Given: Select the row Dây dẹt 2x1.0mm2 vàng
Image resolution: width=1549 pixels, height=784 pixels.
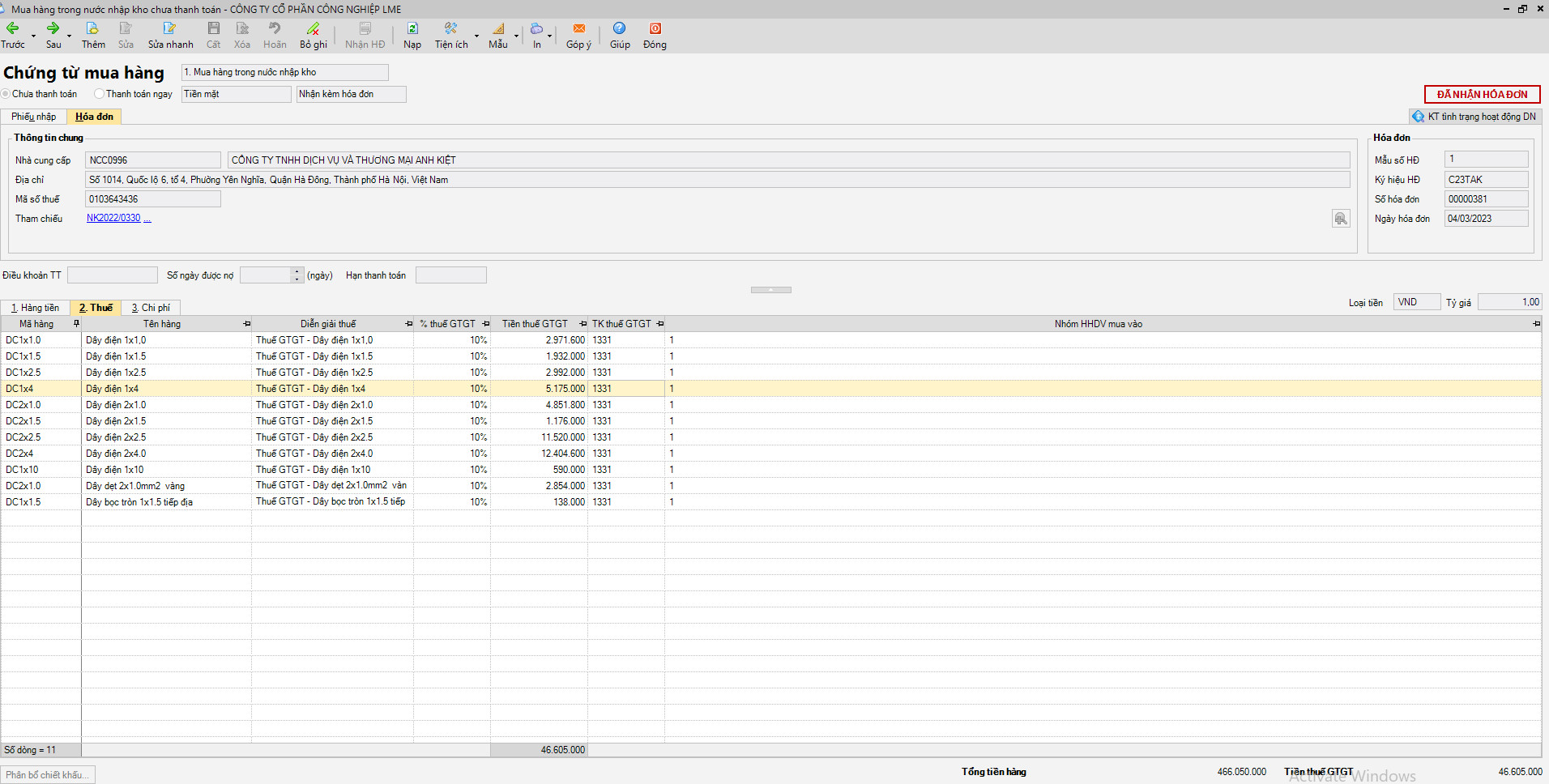Looking at the screenshot, I should 770,486.
